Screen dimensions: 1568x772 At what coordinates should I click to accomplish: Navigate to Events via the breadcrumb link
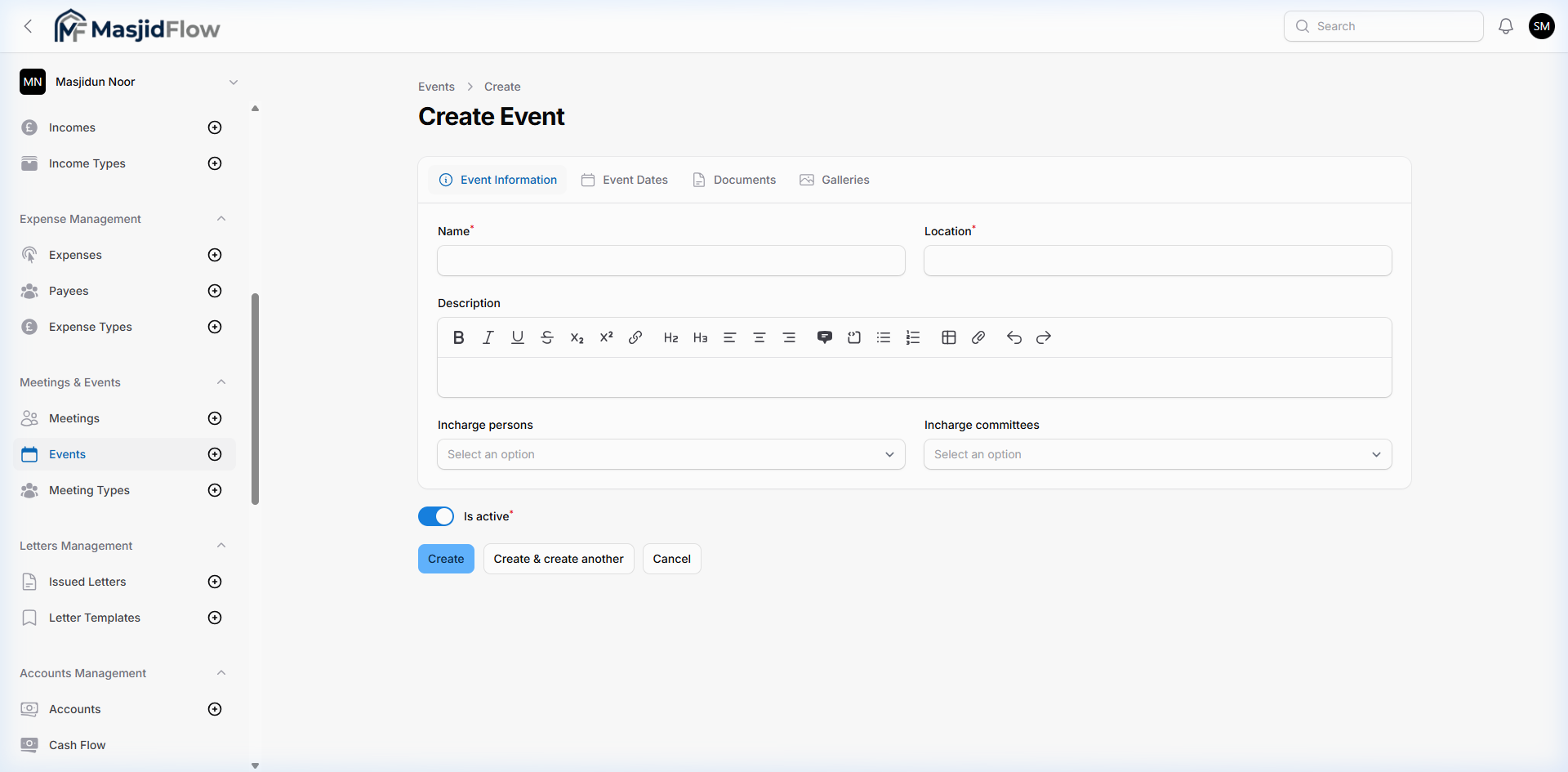pos(436,86)
